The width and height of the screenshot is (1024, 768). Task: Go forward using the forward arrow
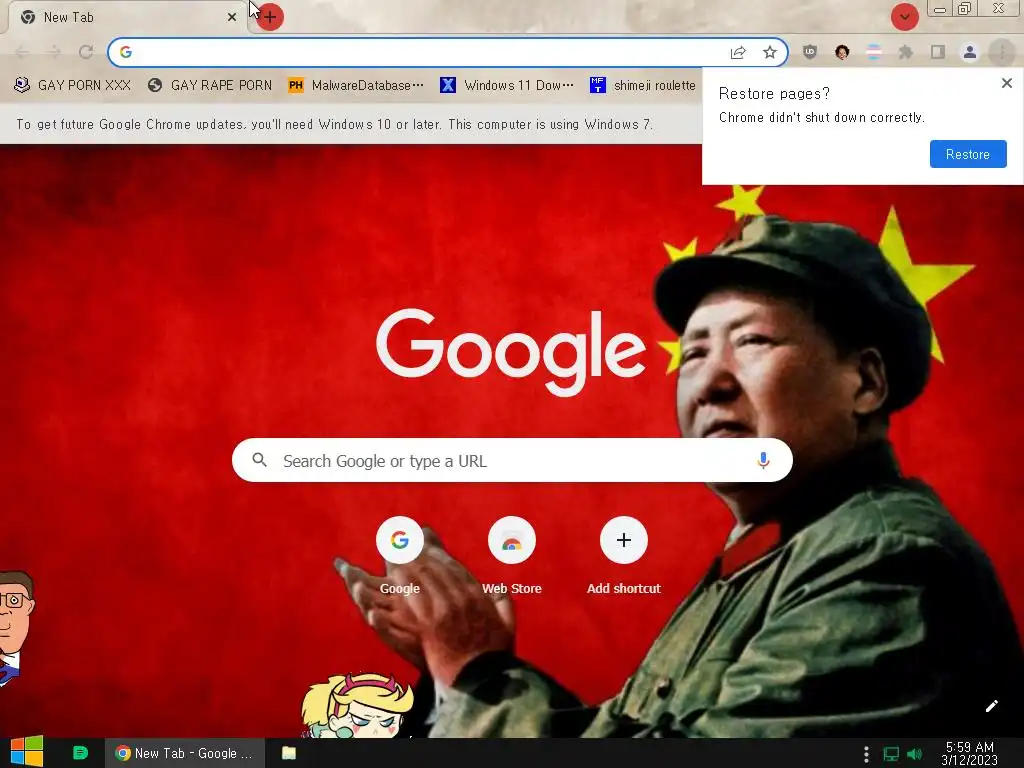tap(54, 52)
